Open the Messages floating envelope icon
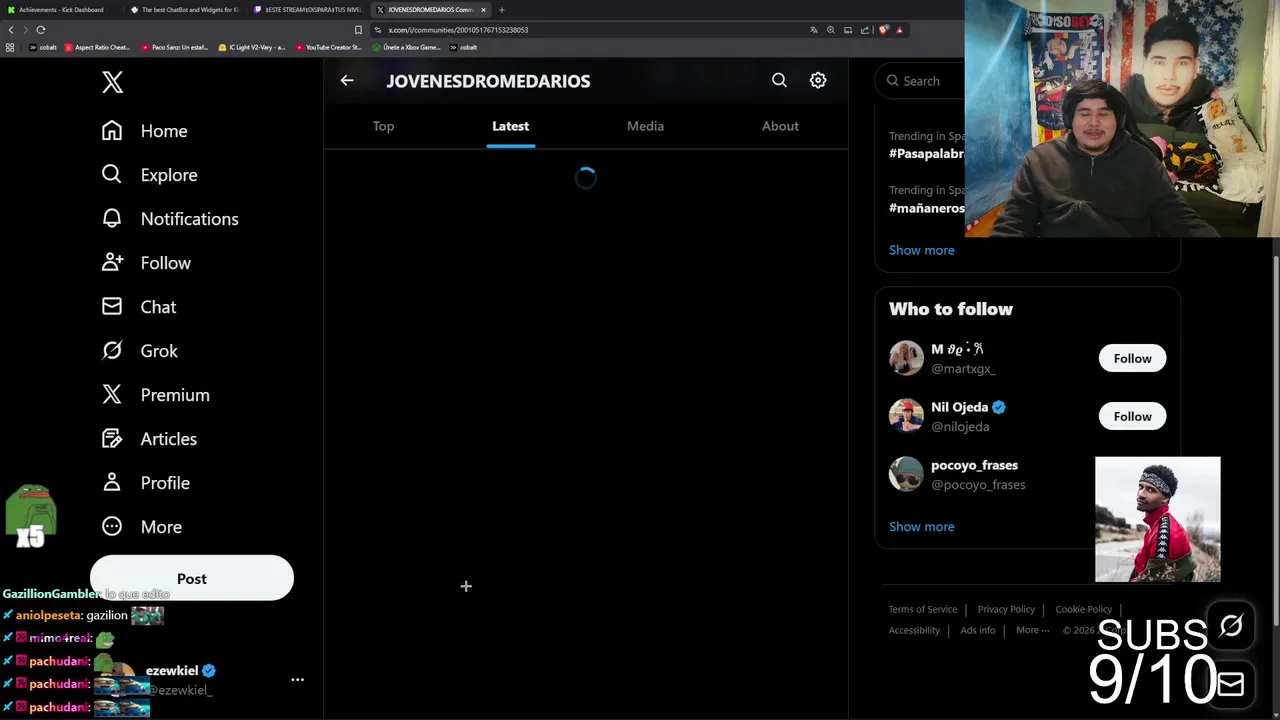This screenshot has height=720, width=1280. (x=1231, y=684)
